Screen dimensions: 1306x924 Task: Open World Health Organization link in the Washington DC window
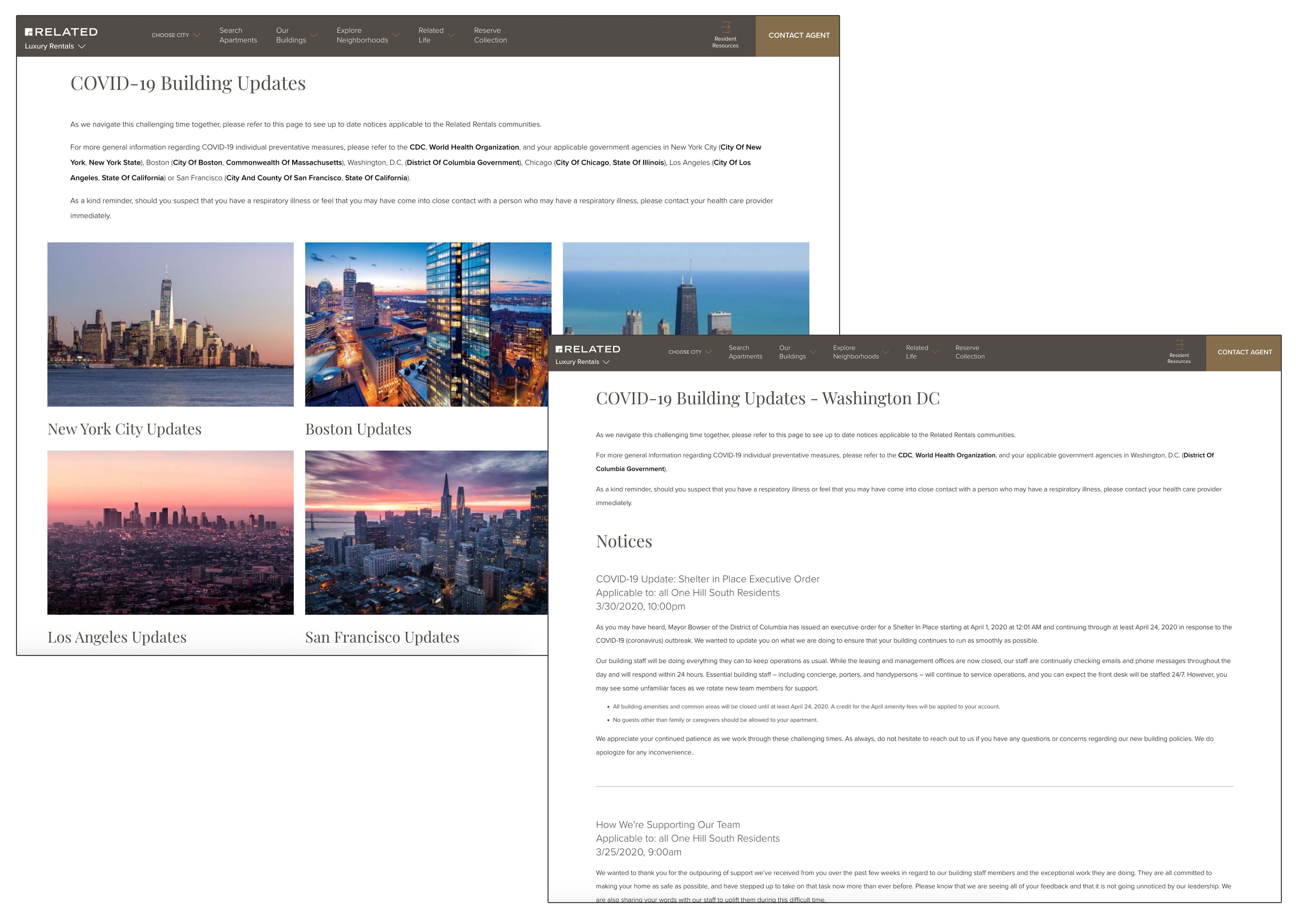(955, 455)
